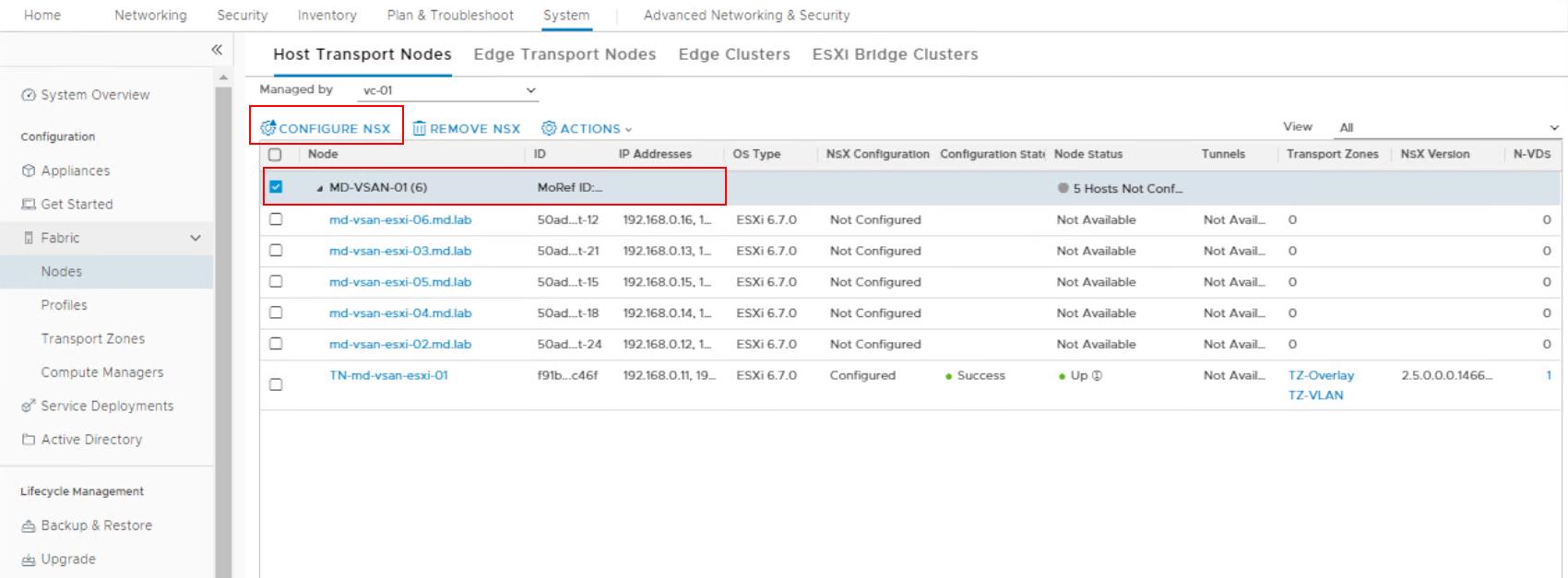Open md-vsan-esxi-04.md.lab host link
This screenshot has width=1568, height=578.
click(400, 313)
